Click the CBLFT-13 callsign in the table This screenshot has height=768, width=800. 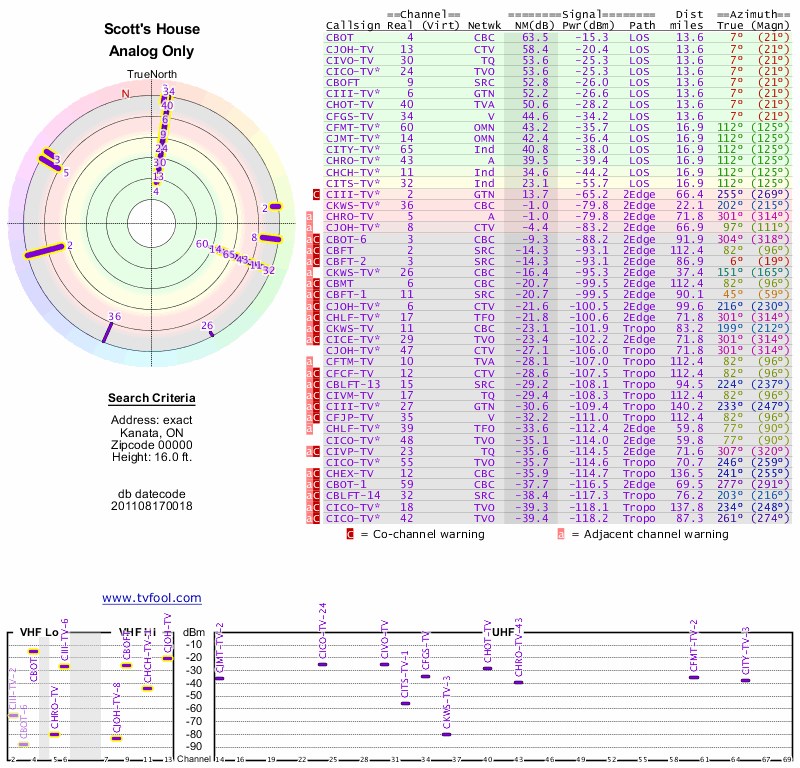[x=353, y=384]
